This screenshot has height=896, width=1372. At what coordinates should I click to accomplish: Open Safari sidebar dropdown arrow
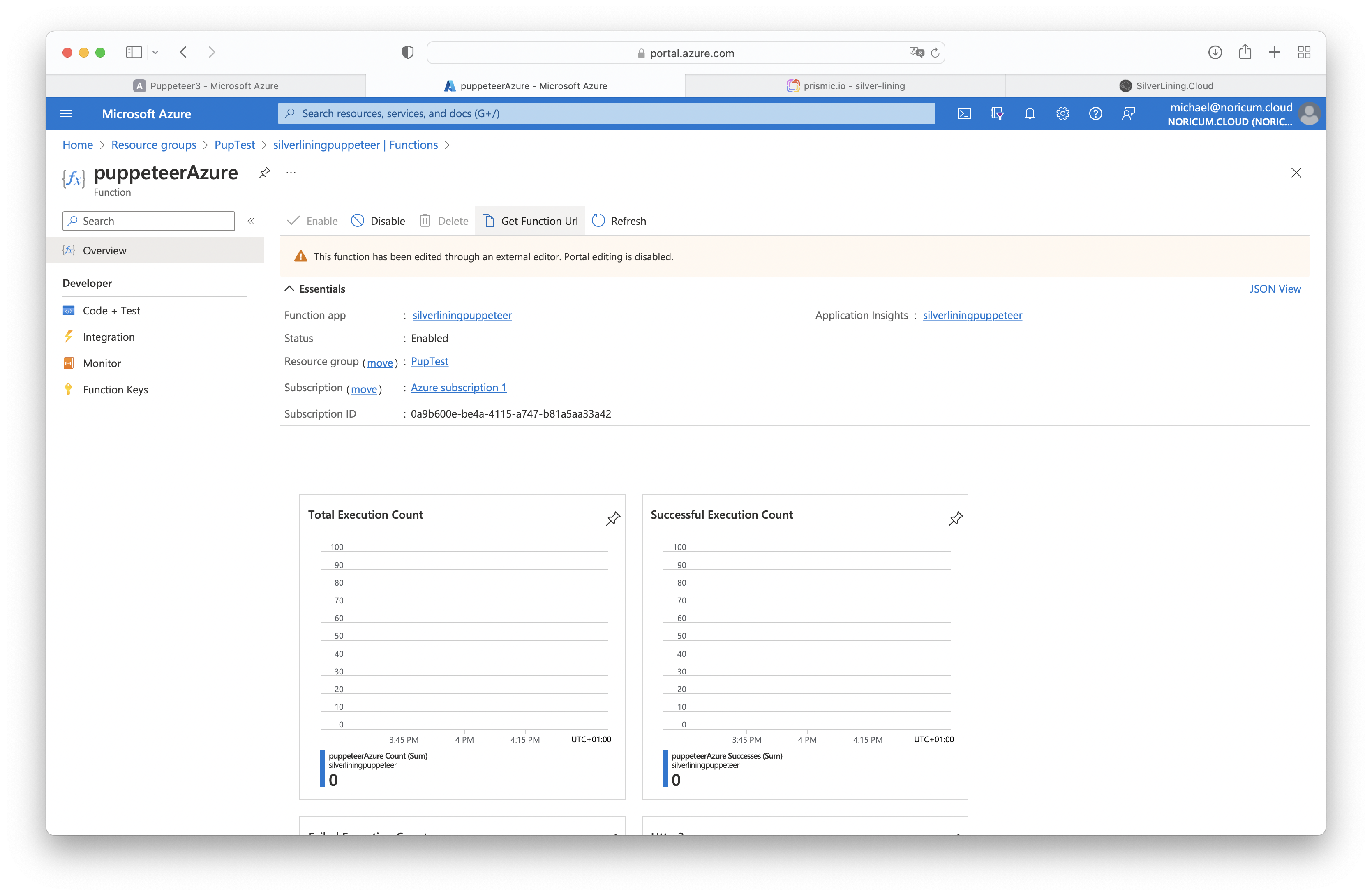point(155,53)
